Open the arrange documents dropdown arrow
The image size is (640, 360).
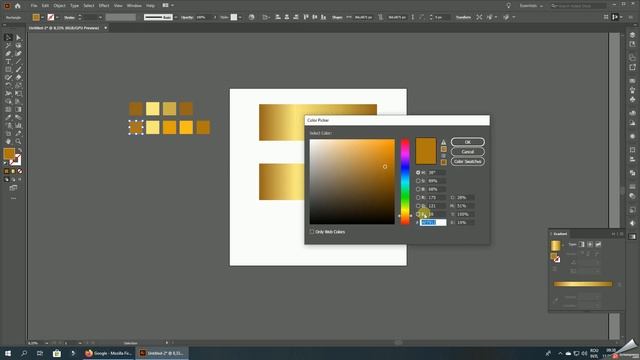tap(173, 6)
